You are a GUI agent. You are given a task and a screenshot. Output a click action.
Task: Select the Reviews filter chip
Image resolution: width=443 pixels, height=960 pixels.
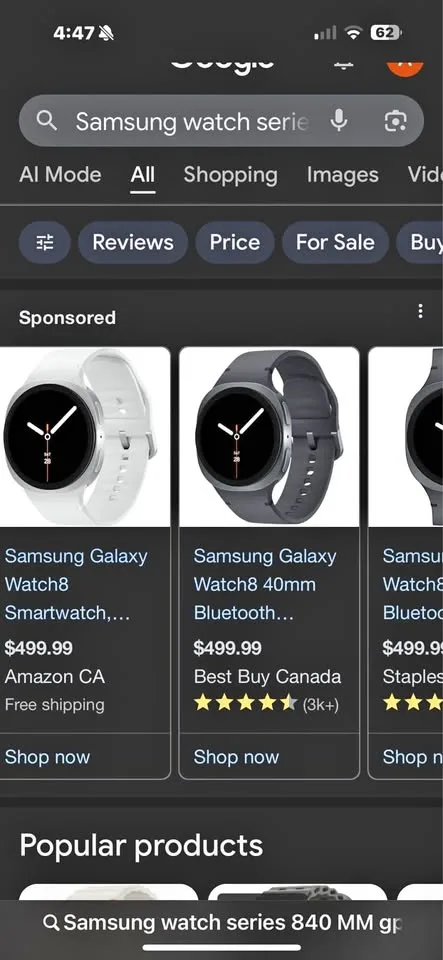tap(133, 242)
